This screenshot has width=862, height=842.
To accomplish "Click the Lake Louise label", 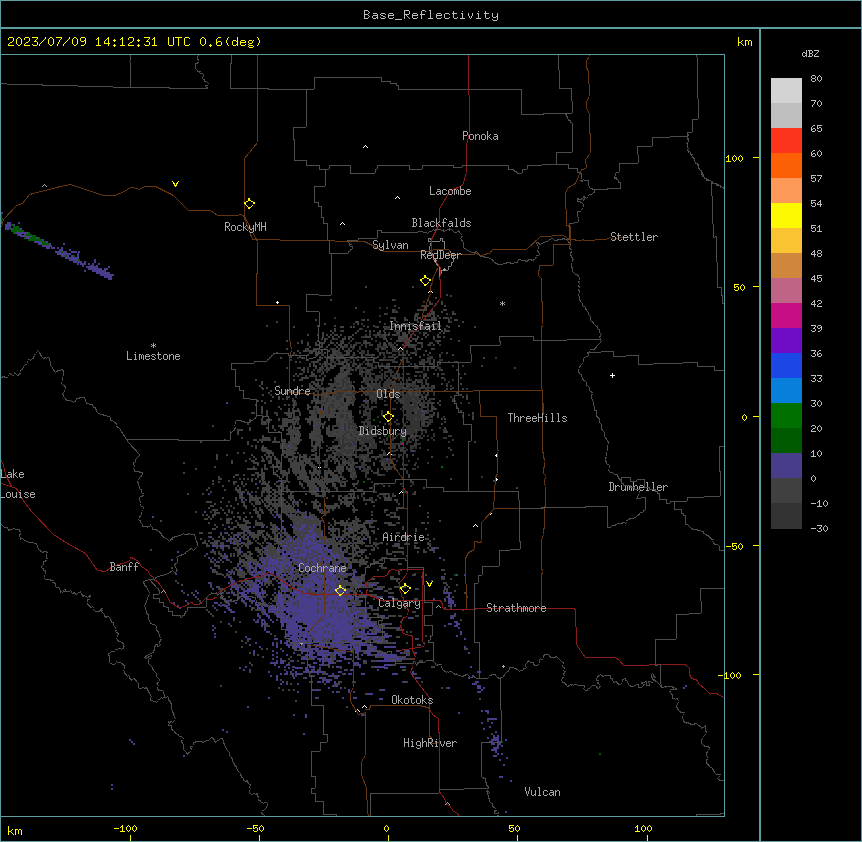I will coord(18,484).
